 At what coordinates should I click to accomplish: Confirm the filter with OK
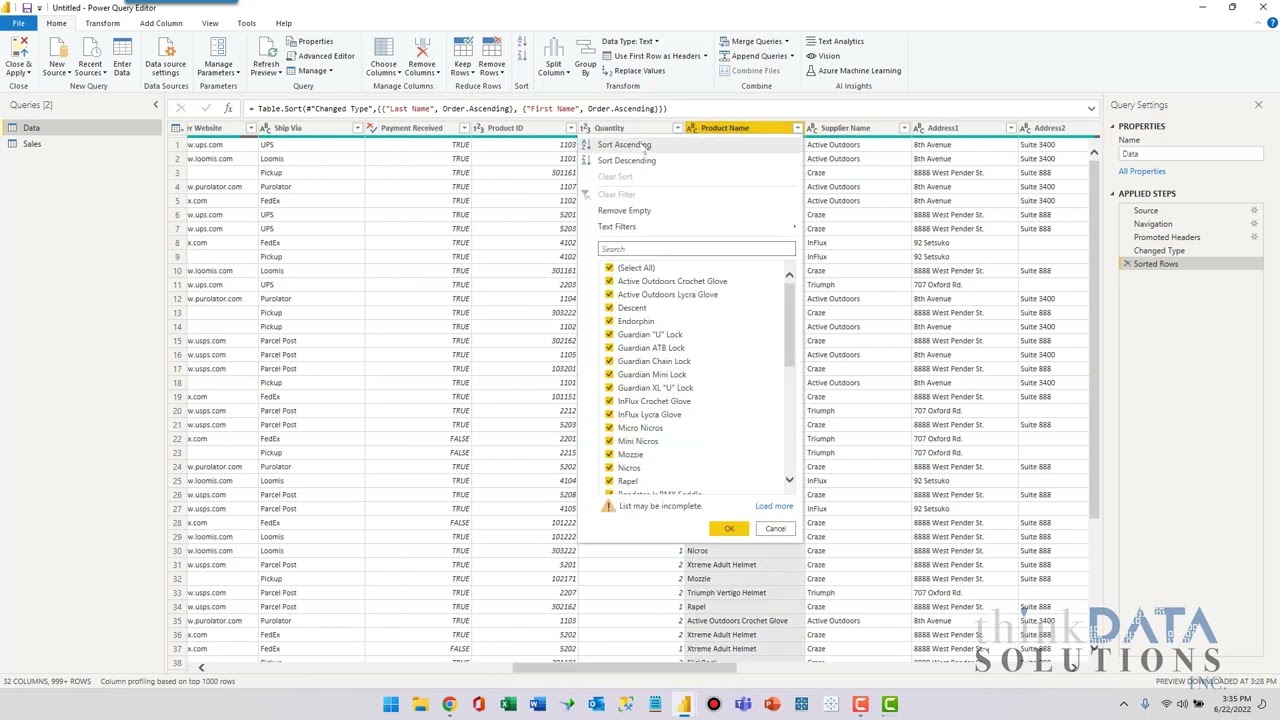coord(729,529)
